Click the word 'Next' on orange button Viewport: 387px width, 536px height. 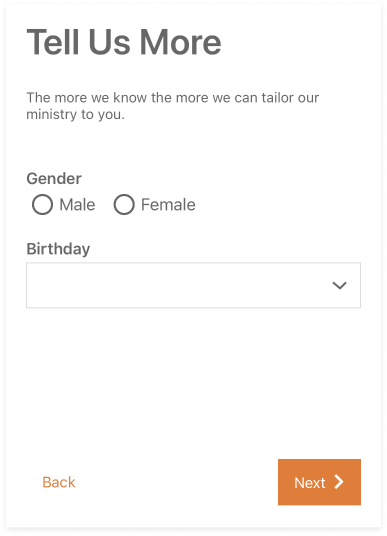(310, 483)
